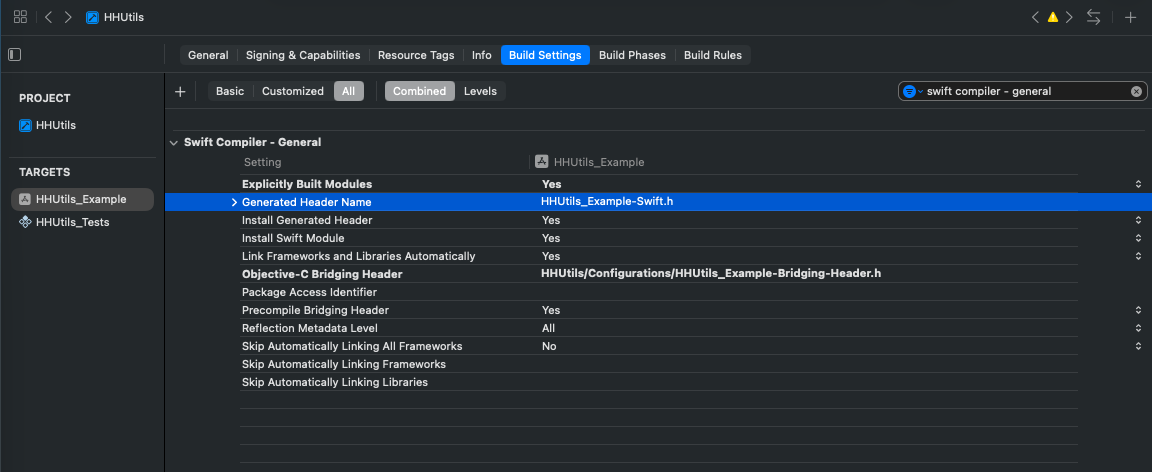
Task: Toggle the project and targets list sidebar
Action: click(14, 55)
